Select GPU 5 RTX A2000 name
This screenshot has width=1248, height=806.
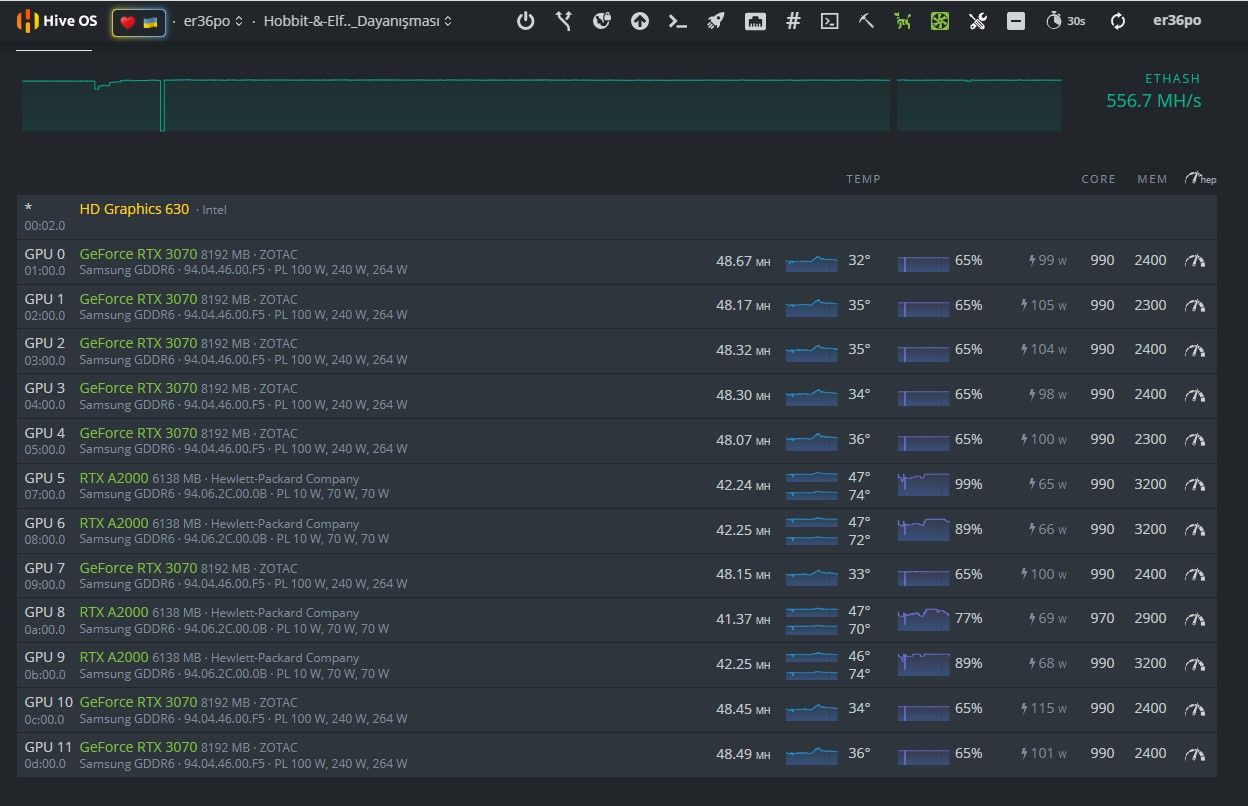tap(114, 477)
